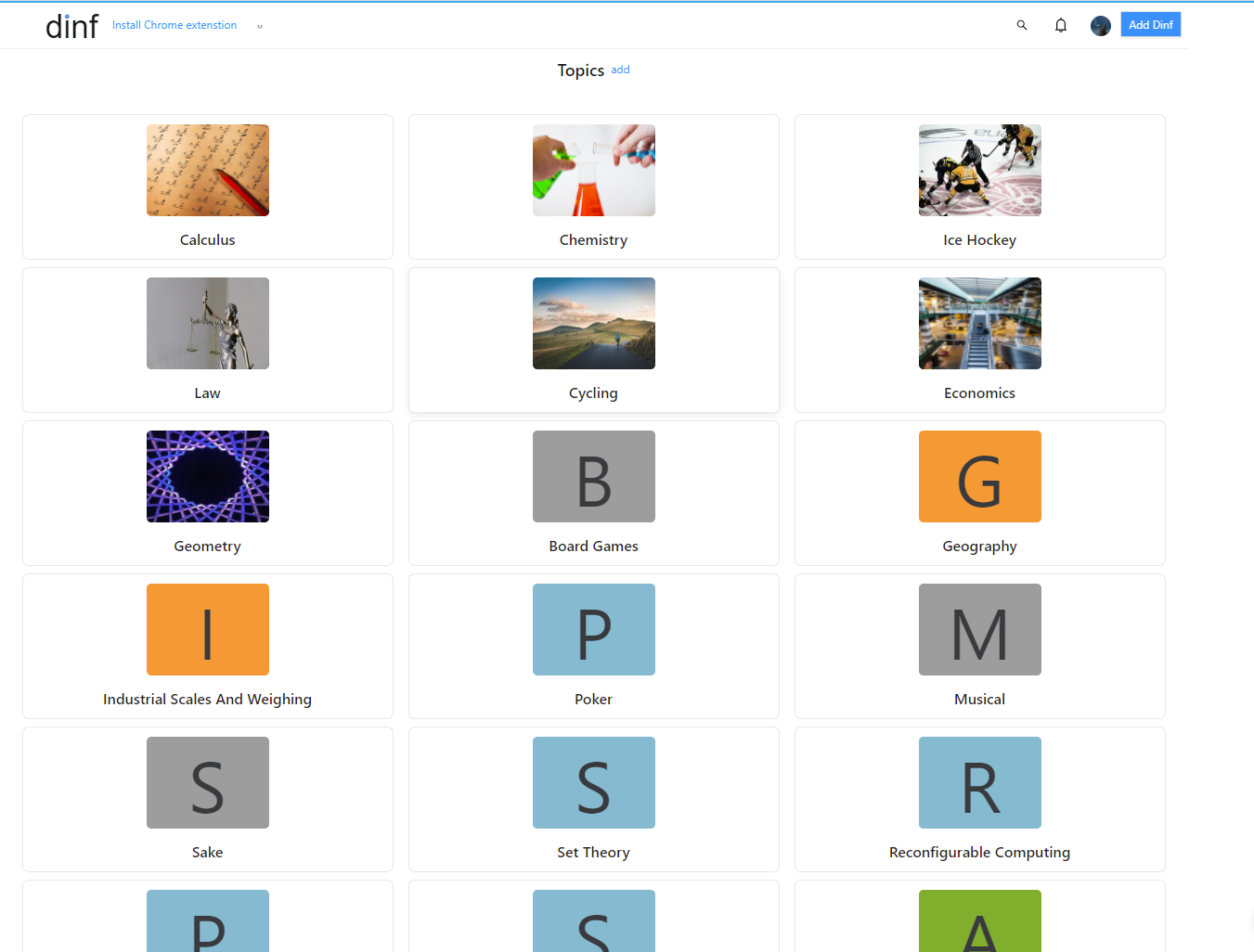Click the Sake label
The height and width of the screenshot is (952, 1254).
click(x=208, y=853)
